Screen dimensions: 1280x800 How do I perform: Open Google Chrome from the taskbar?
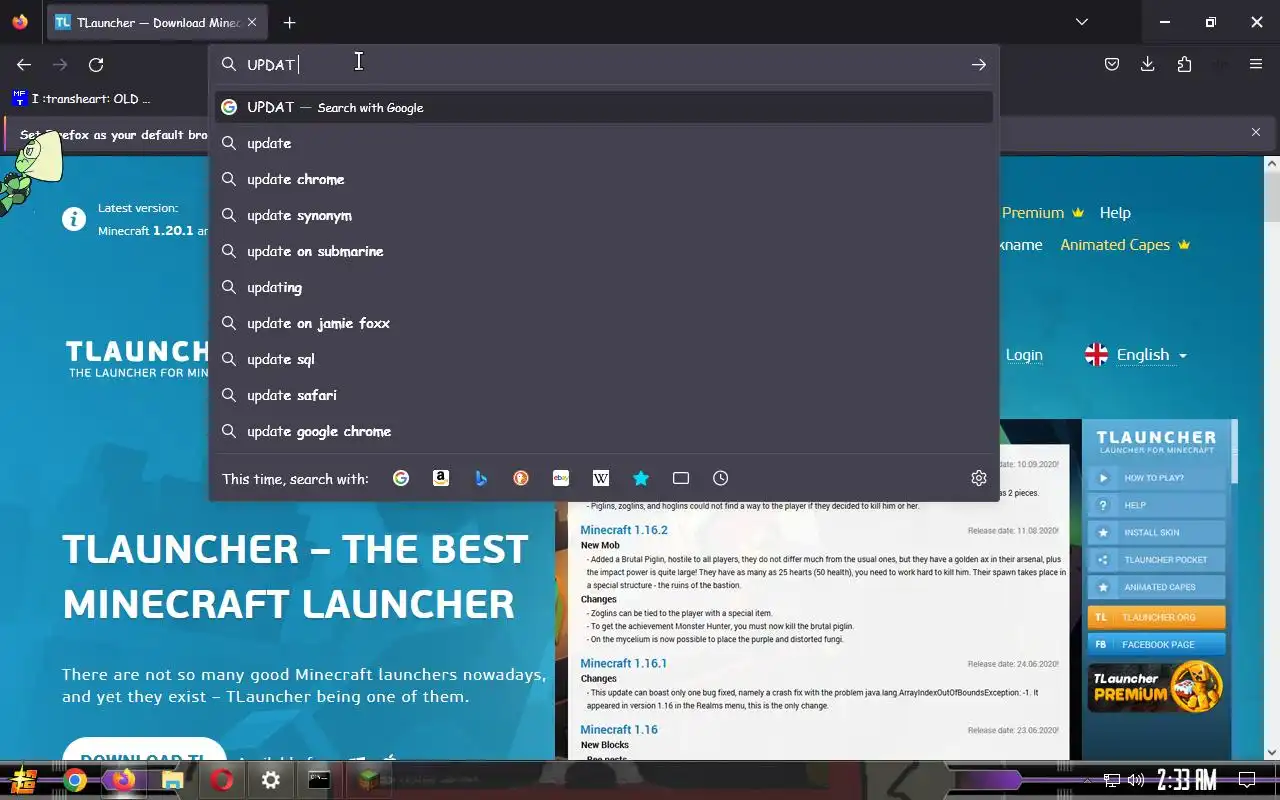click(75, 780)
